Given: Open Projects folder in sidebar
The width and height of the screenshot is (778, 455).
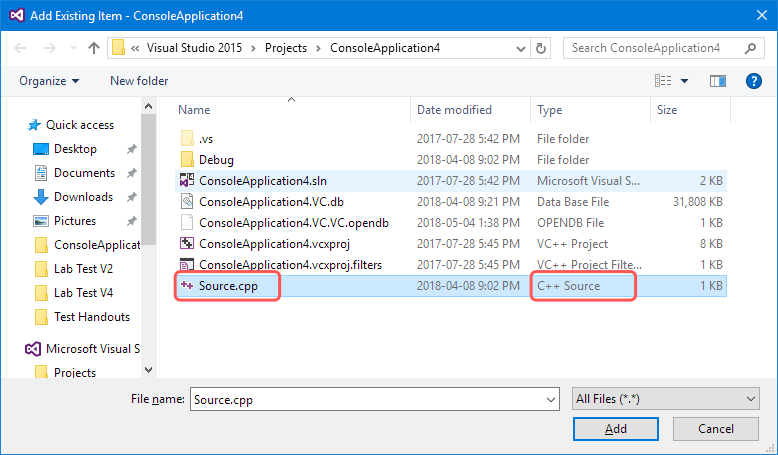Looking at the screenshot, I should pos(75,373).
